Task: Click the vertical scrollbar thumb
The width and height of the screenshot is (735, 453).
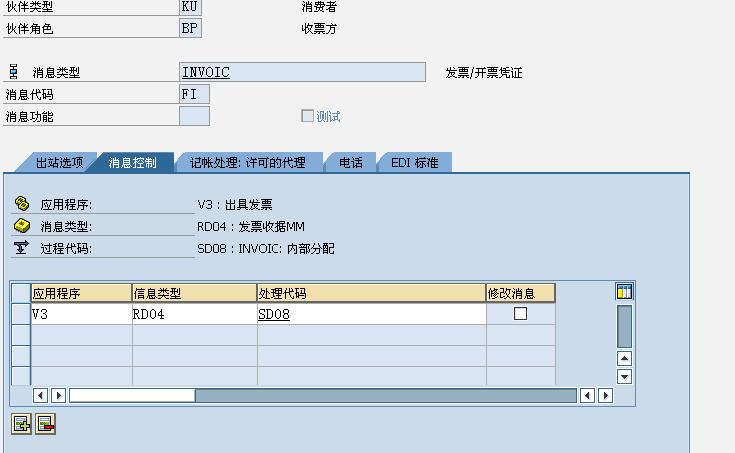Action: (624, 326)
